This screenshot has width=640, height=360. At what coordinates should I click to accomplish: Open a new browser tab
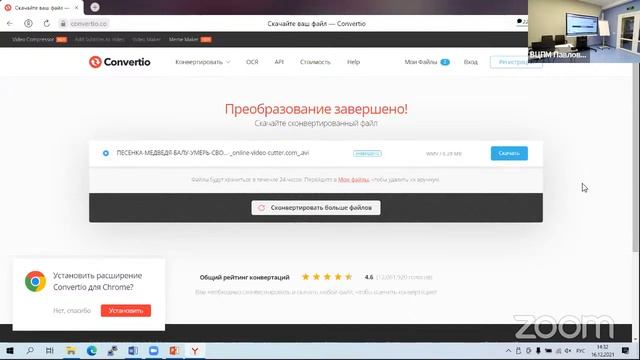click(95, 7)
